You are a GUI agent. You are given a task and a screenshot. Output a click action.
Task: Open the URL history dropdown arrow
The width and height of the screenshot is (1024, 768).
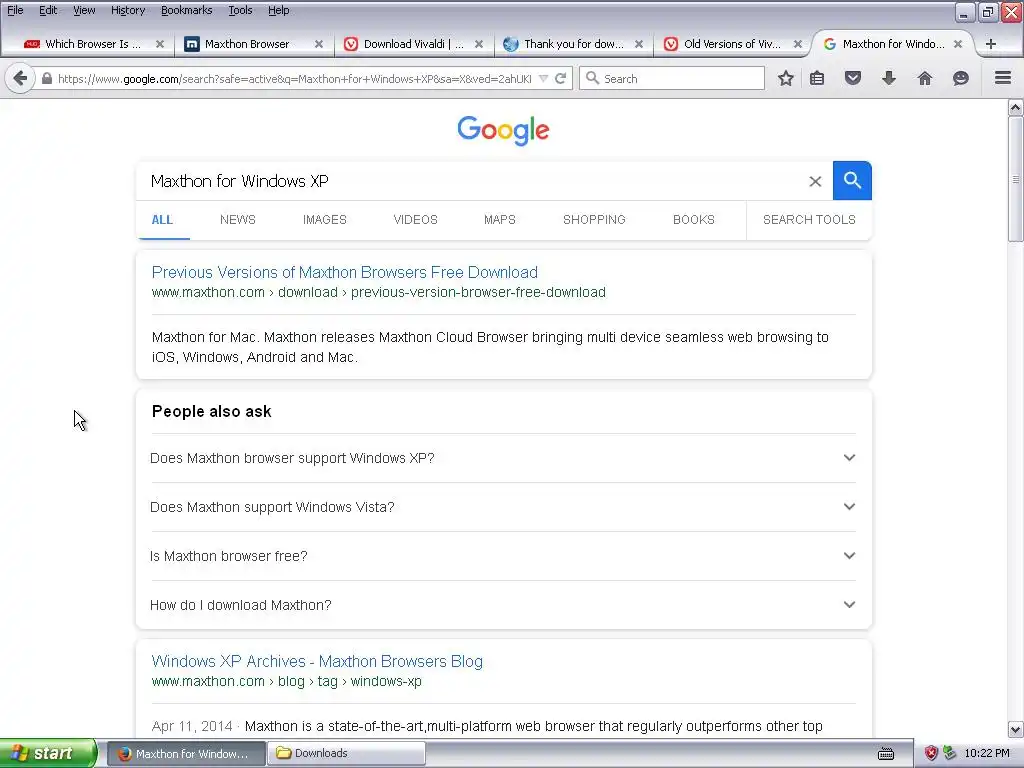(543, 78)
